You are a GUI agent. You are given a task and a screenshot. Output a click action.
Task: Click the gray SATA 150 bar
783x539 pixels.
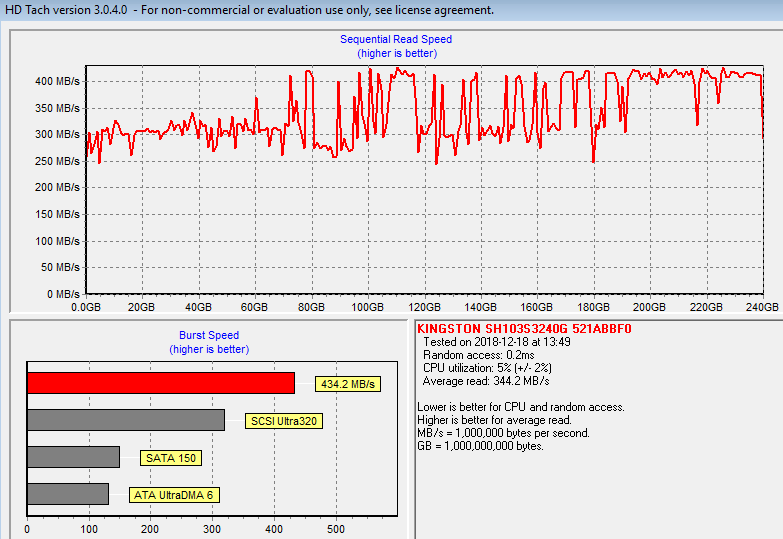pyautogui.click(x=73, y=457)
